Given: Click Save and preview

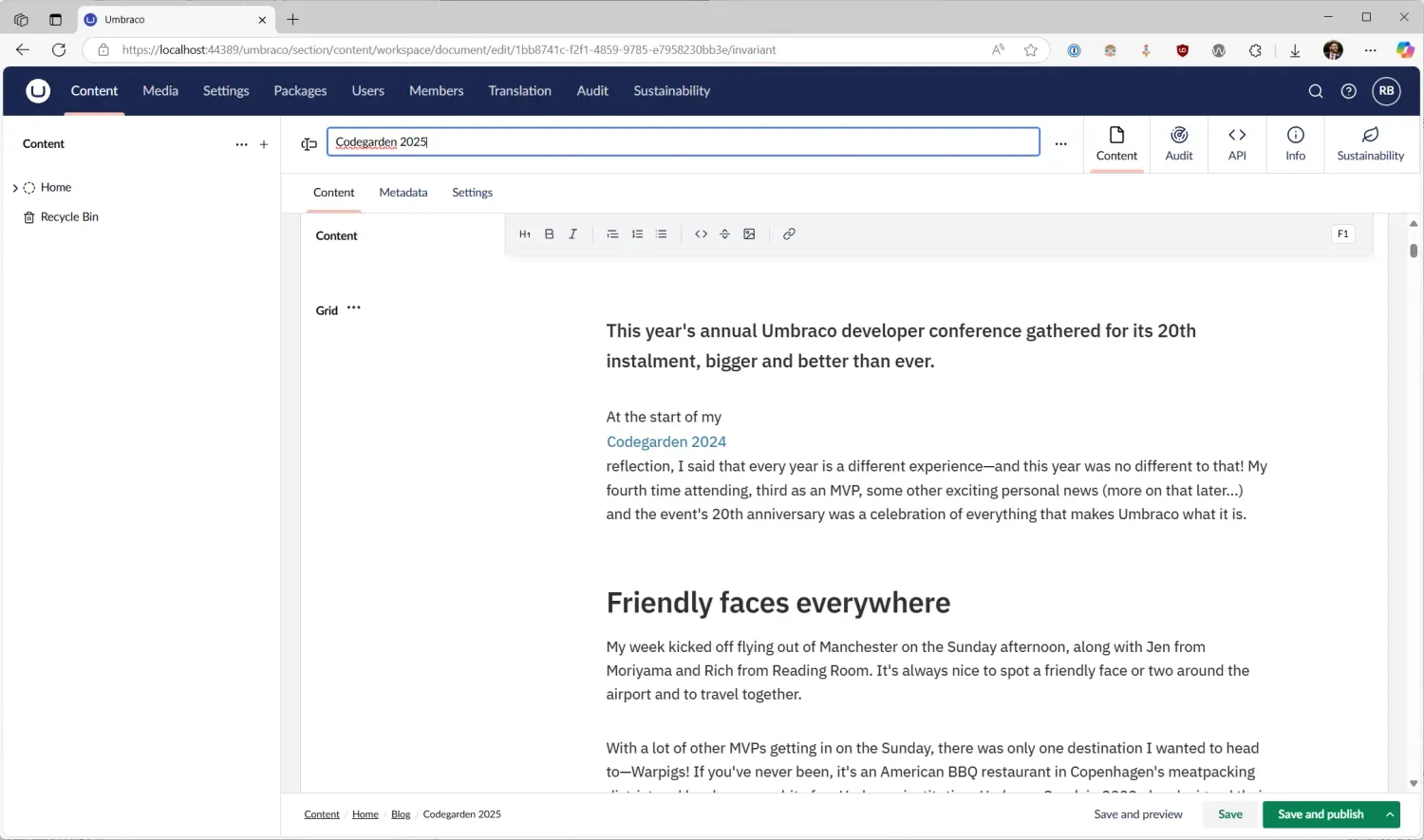Looking at the screenshot, I should [x=1138, y=814].
